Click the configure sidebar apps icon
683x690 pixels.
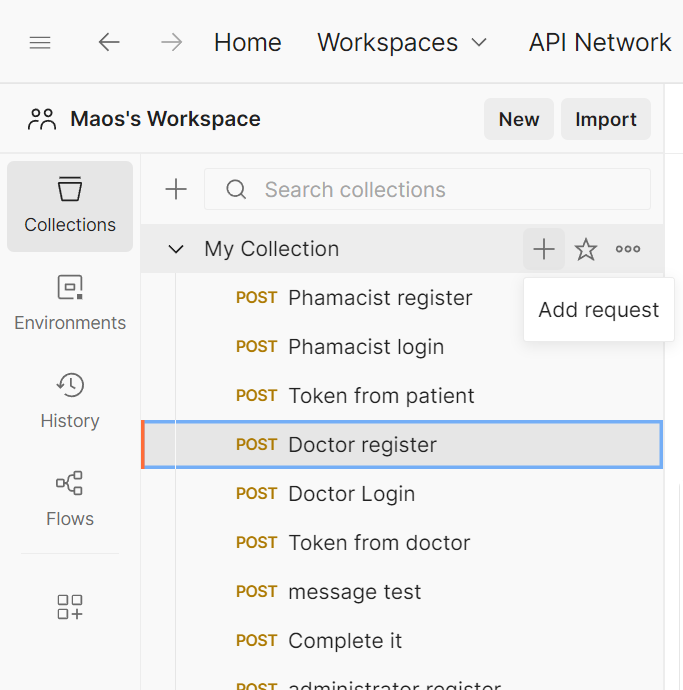70,607
